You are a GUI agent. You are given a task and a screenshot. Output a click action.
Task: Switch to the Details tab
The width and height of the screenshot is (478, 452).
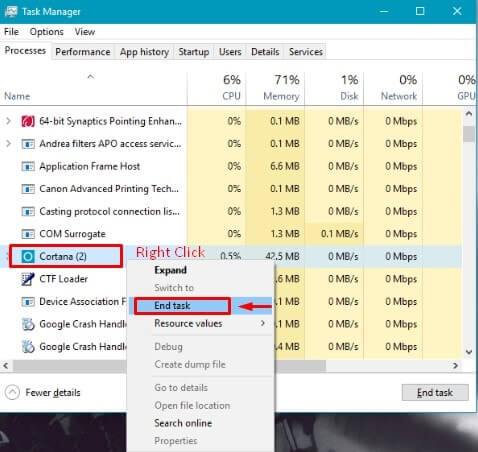265,52
